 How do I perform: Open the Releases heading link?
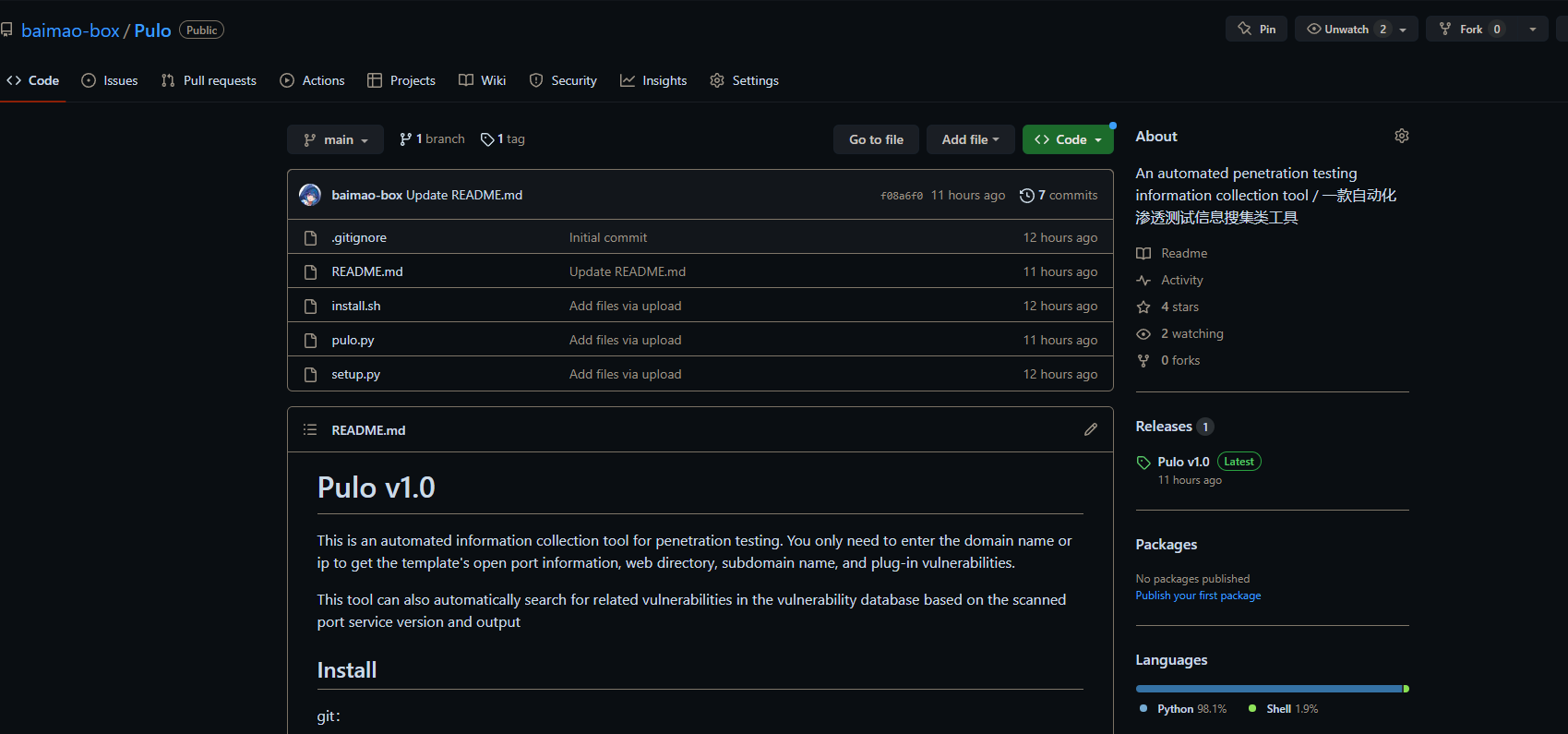pyautogui.click(x=1164, y=427)
